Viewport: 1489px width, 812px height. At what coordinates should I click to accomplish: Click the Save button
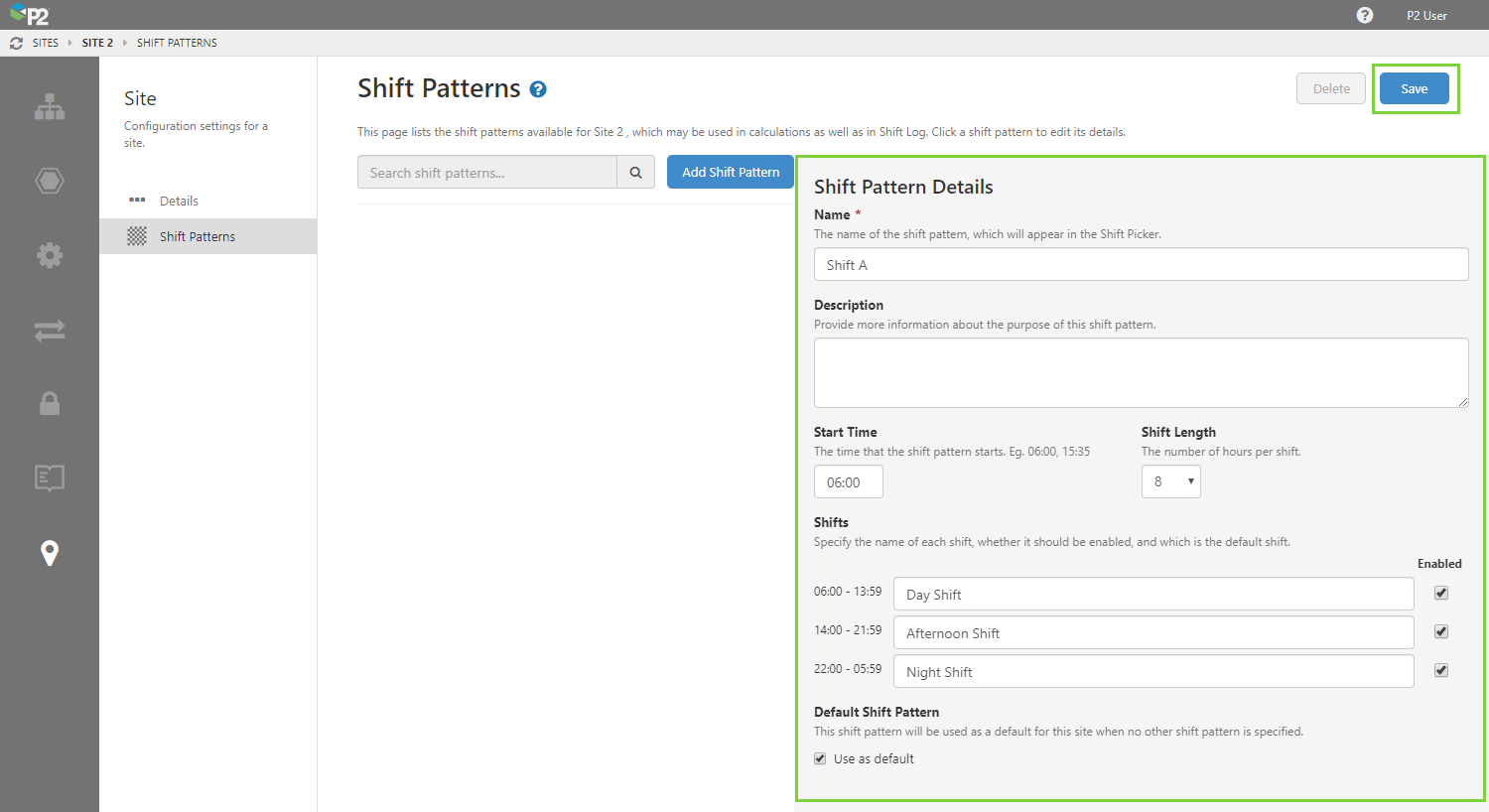(1414, 88)
